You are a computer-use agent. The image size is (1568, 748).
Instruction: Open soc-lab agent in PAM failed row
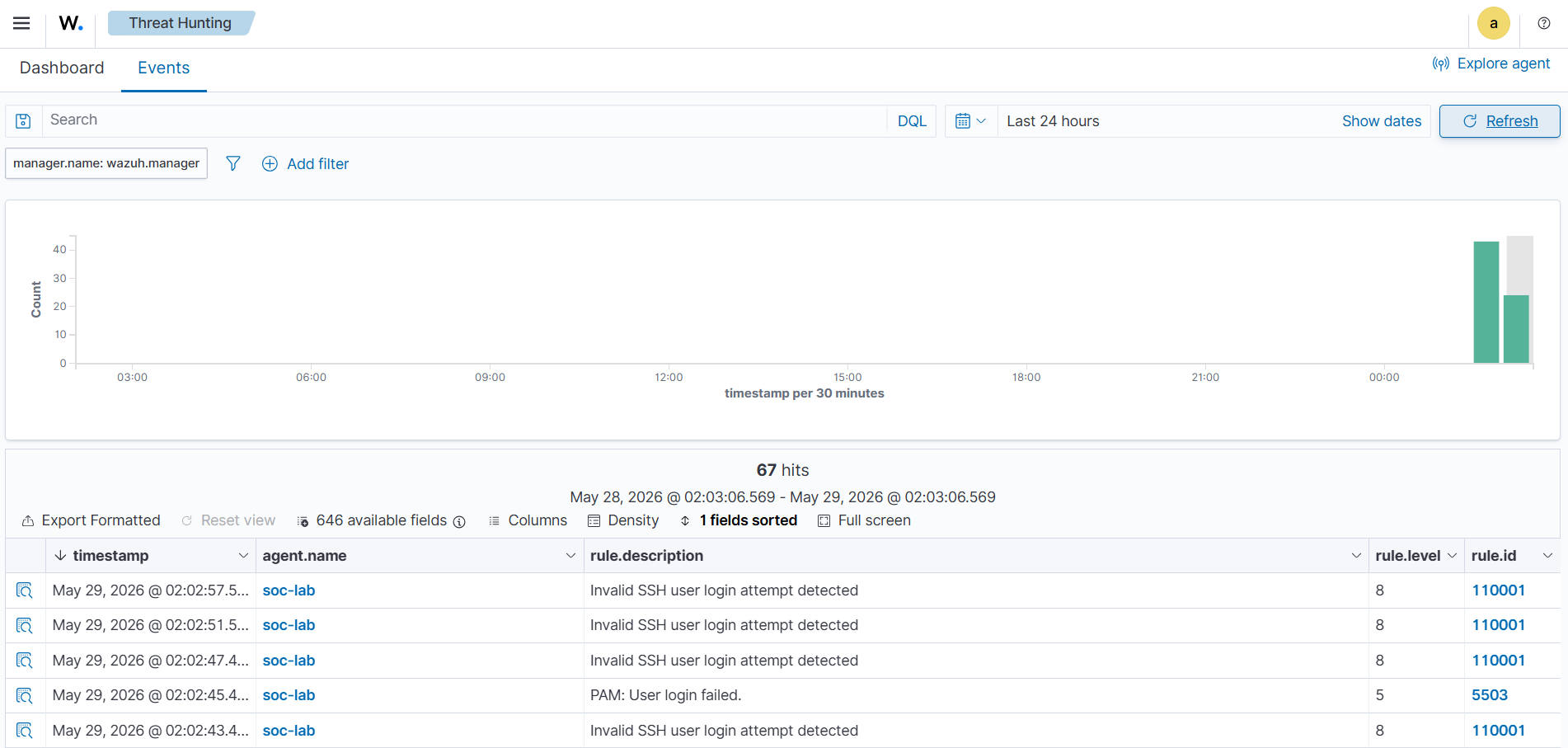coord(289,695)
